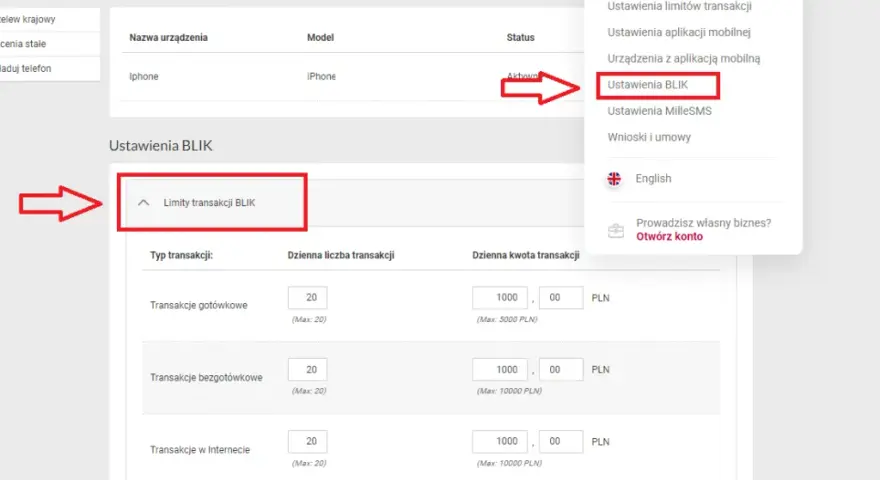Click the Prowadzisz własny biznes text
The height and width of the screenshot is (480, 880).
tap(703, 223)
